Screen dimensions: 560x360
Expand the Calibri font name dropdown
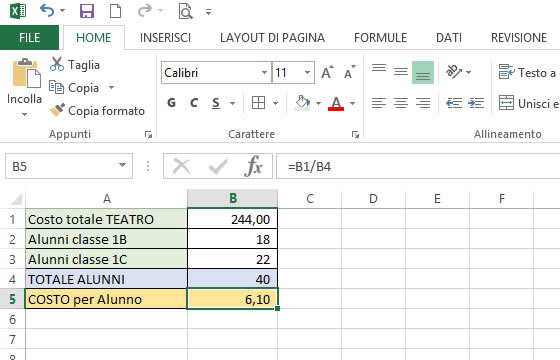(x=264, y=72)
